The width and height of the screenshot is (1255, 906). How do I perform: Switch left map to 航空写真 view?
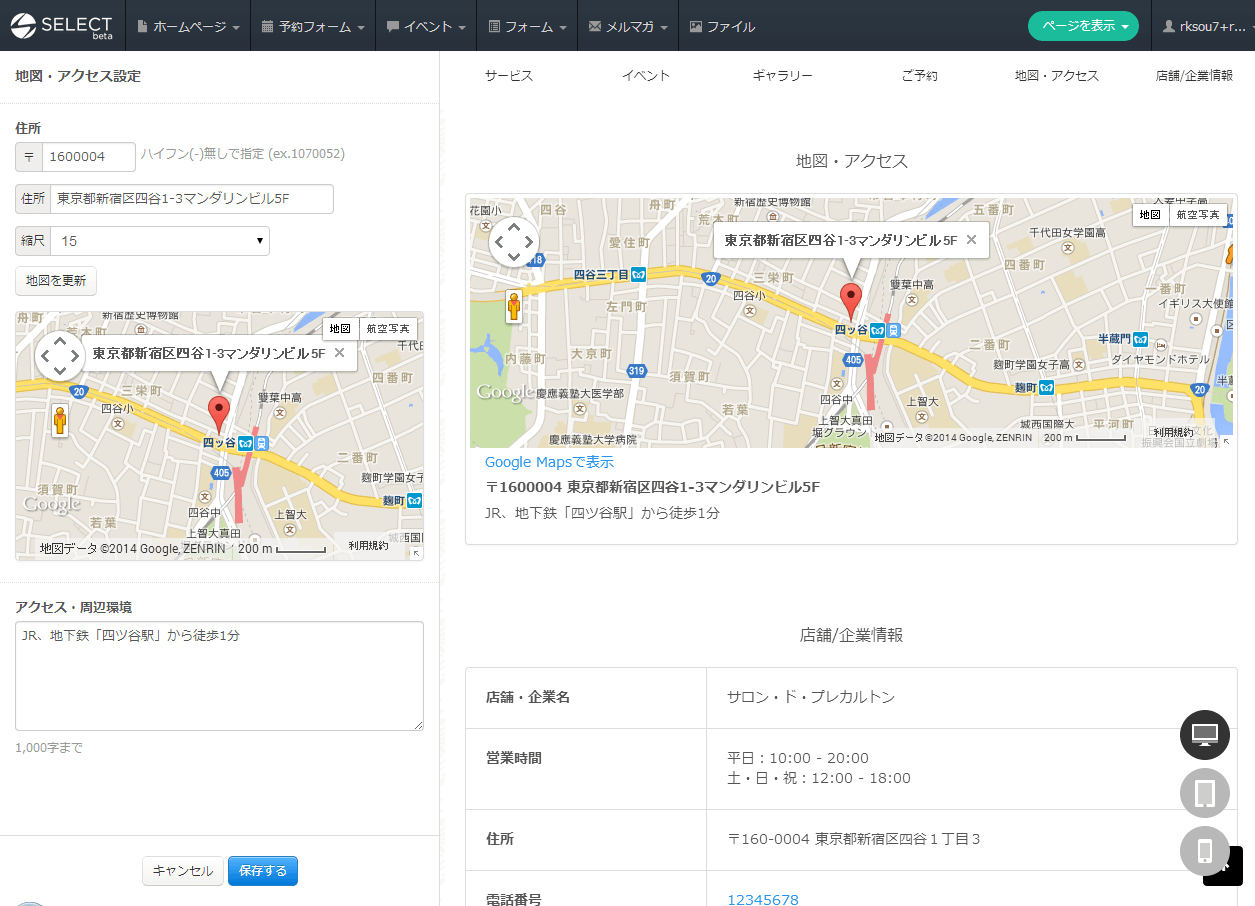388,329
